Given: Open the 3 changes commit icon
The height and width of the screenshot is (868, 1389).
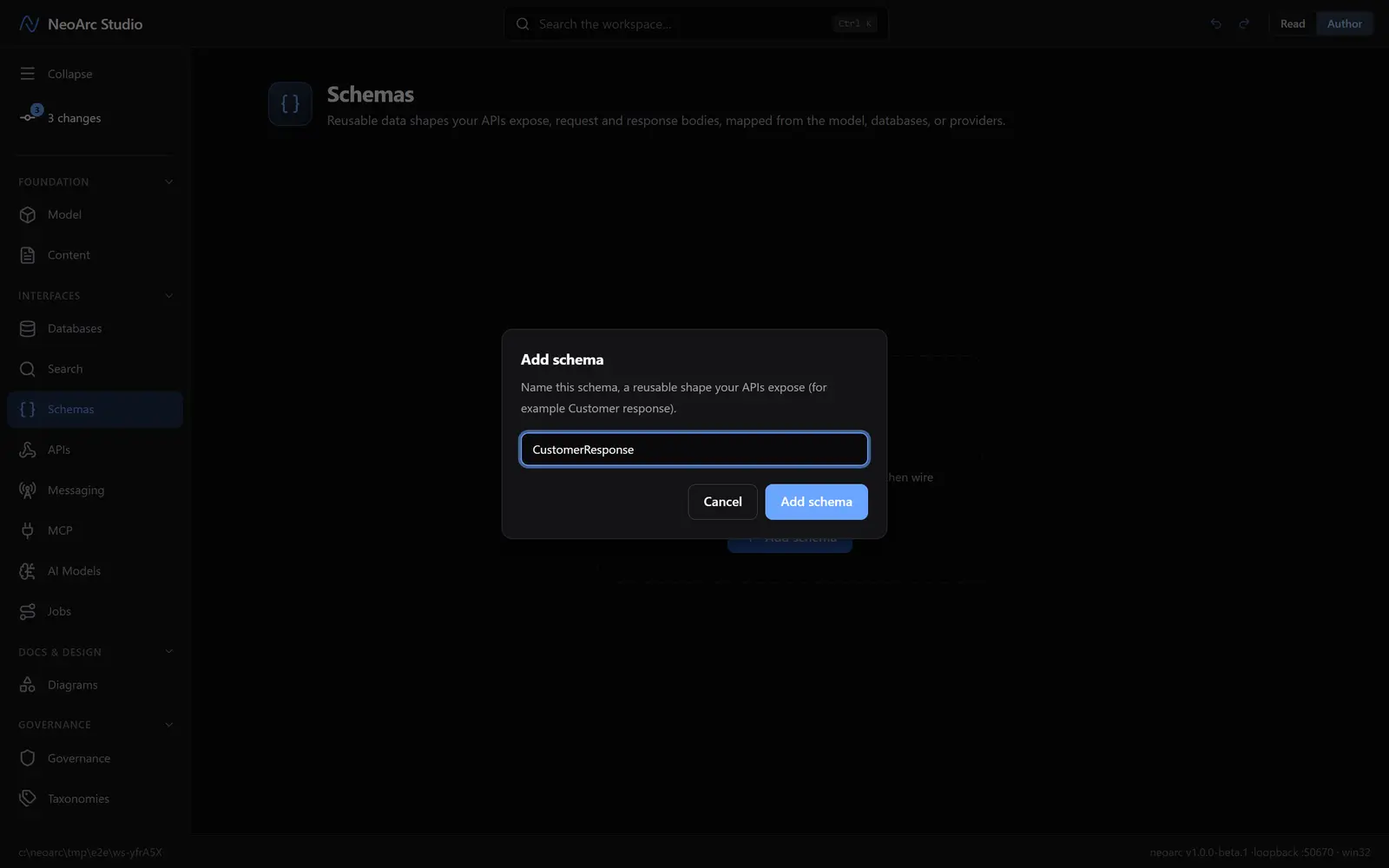Looking at the screenshot, I should click(x=28, y=117).
